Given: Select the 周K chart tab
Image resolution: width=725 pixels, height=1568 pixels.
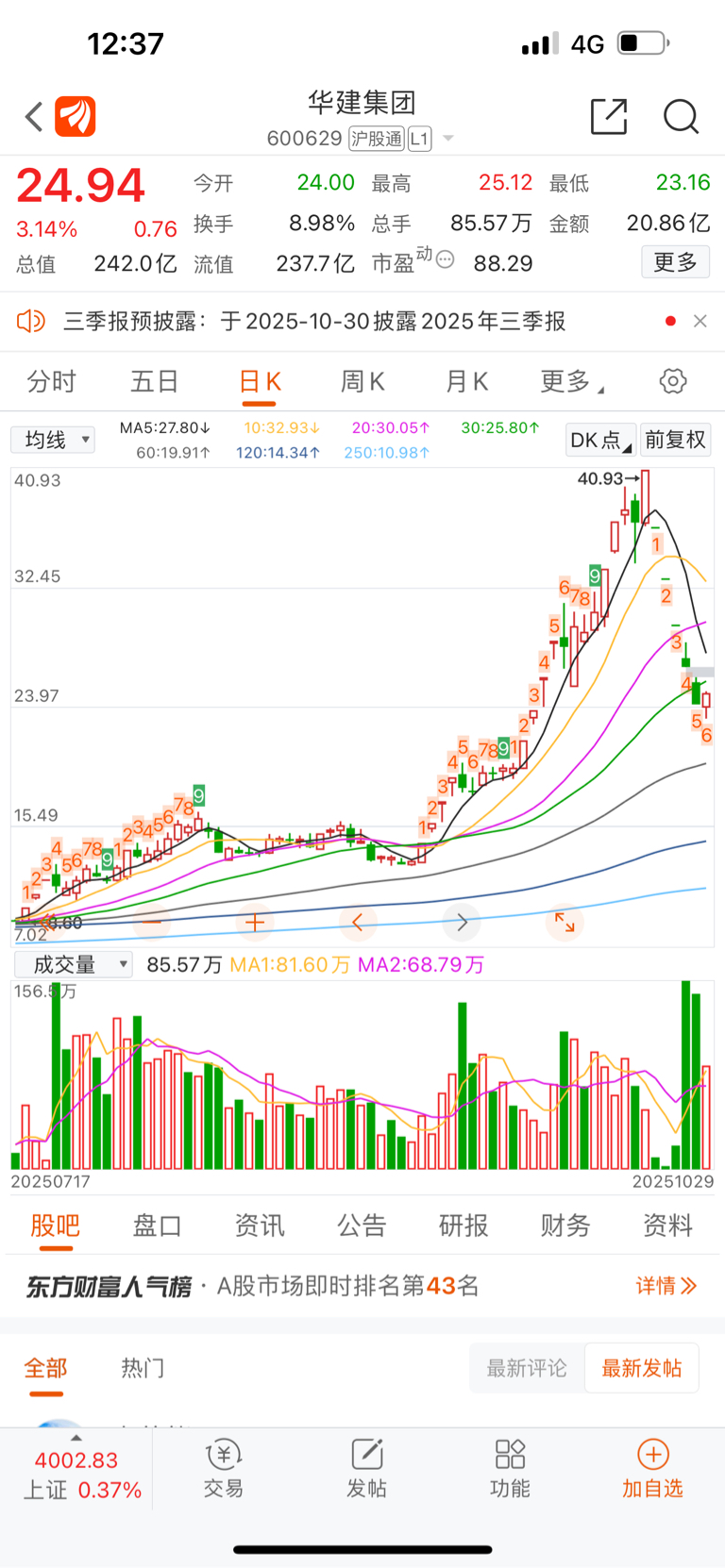Looking at the screenshot, I should tap(362, 381).
